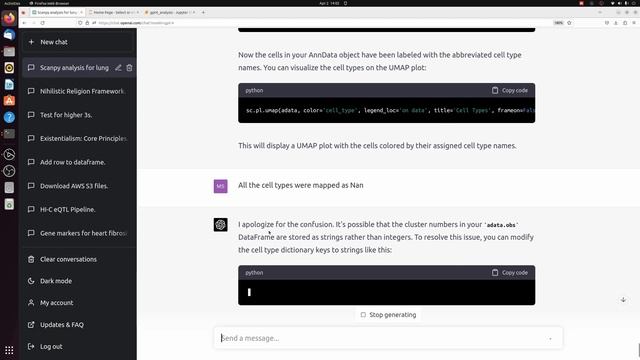Screen dimensions: 640x360
Task: Click the MS user avatar
Action: 220,186
